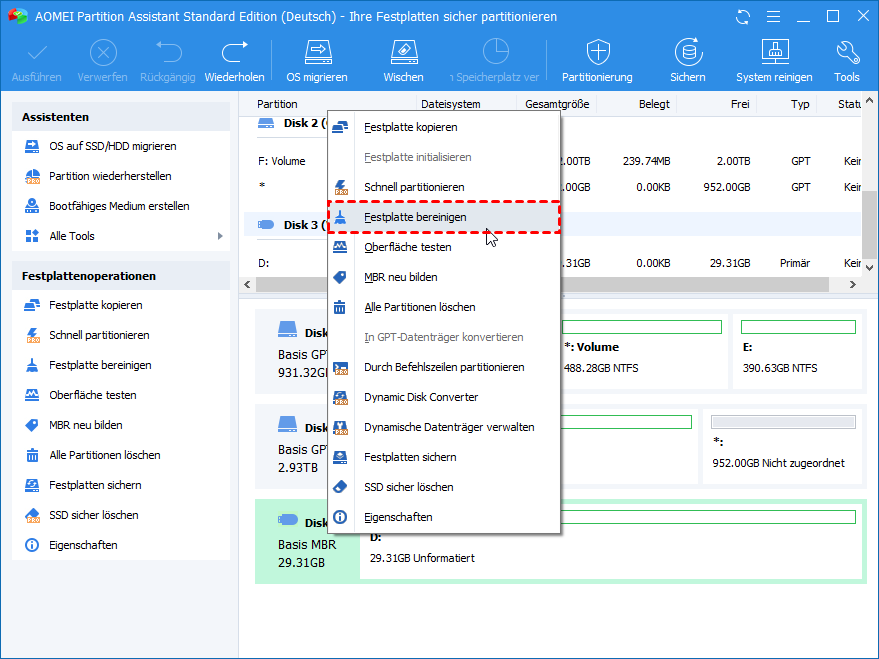Click the up arrow of the vertical scrollbar
The width and height of the screenshot is (879, 659).
(x=869, y=101)
